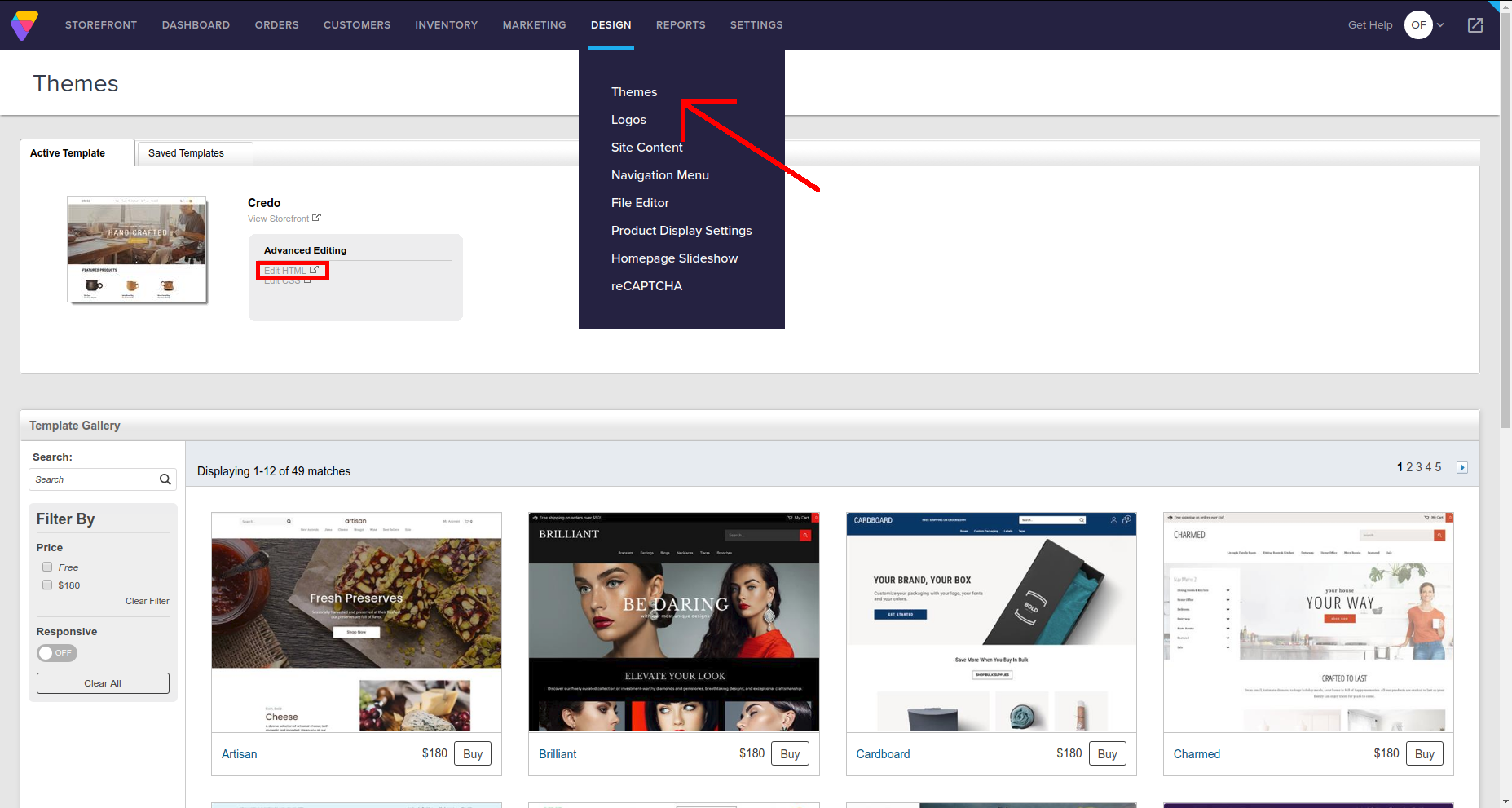
Task: Open the Customers menu
Action: (357, 25)
